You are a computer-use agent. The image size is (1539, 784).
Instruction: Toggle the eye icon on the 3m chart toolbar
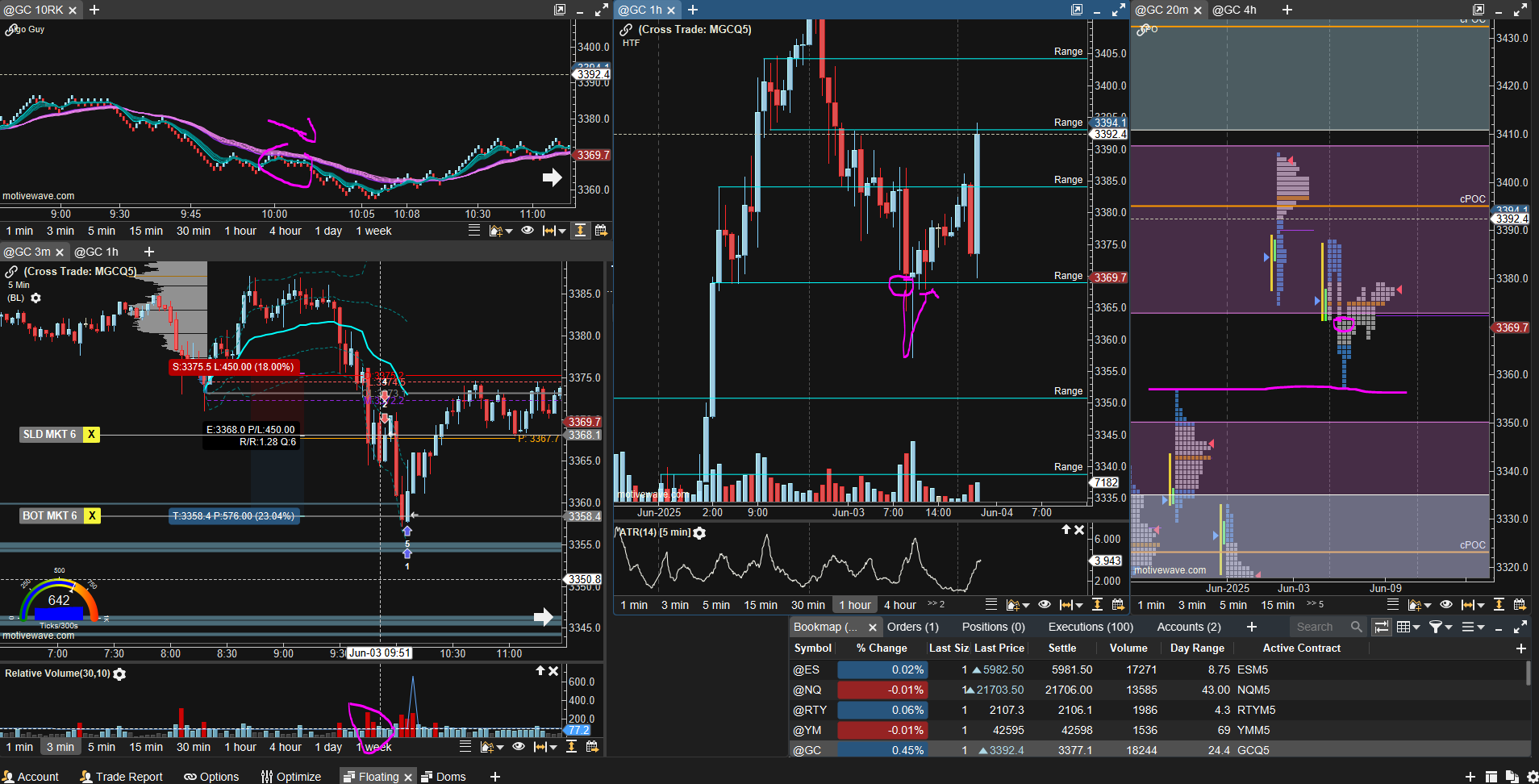point(519,747)
